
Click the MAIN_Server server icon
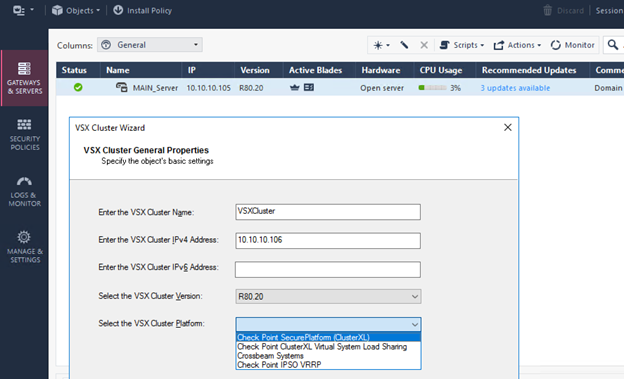point(121,87)
